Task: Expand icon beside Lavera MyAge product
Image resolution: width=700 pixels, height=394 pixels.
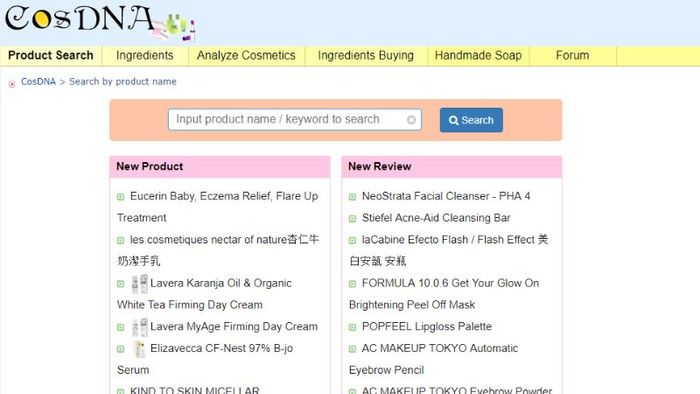Action: (x=121, y=328)
